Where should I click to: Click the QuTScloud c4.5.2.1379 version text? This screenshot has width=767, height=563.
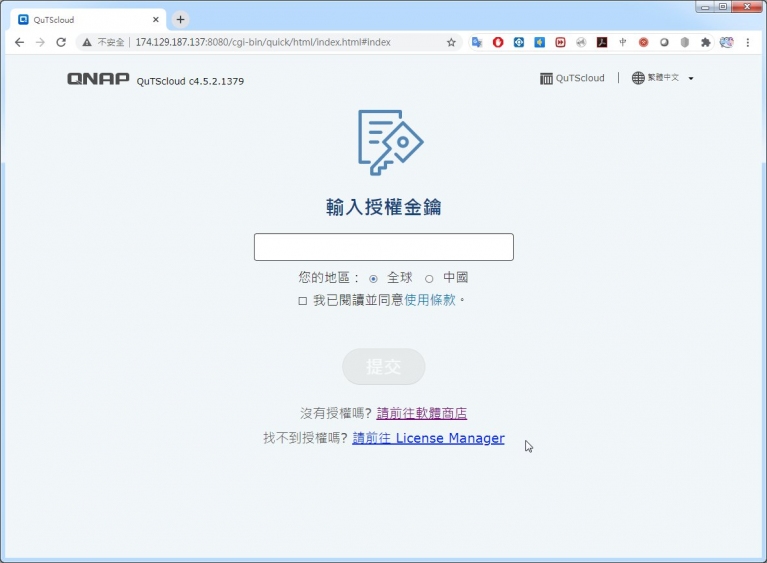[x=190, y=81]
